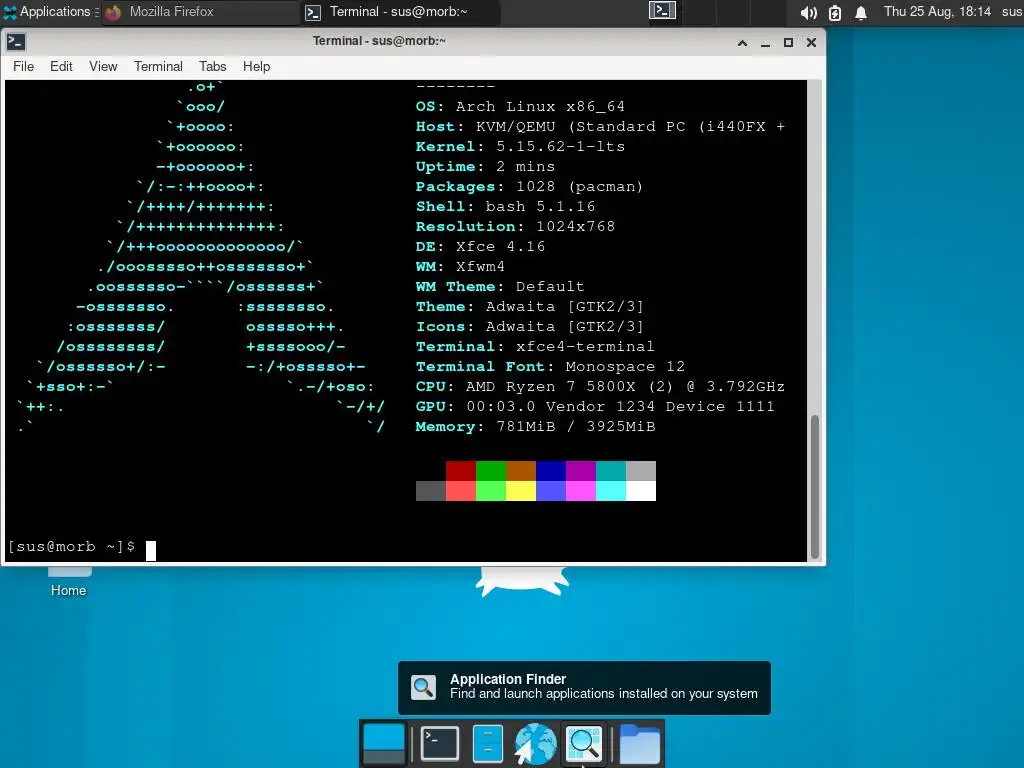Click the 'bash 5.1.16' shell value

click(x=540, y=206)
